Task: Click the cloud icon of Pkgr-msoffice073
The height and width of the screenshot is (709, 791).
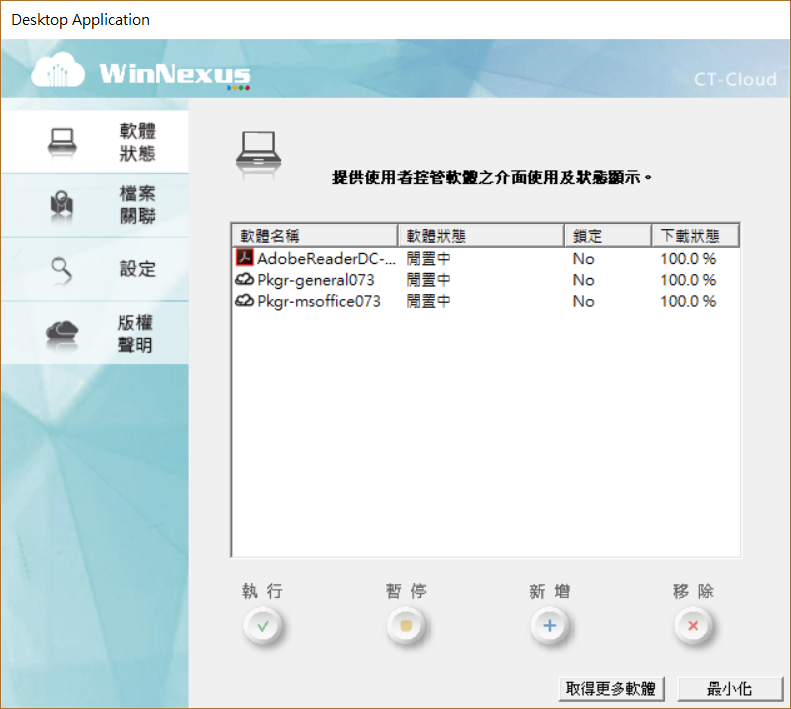Action: 245,301
